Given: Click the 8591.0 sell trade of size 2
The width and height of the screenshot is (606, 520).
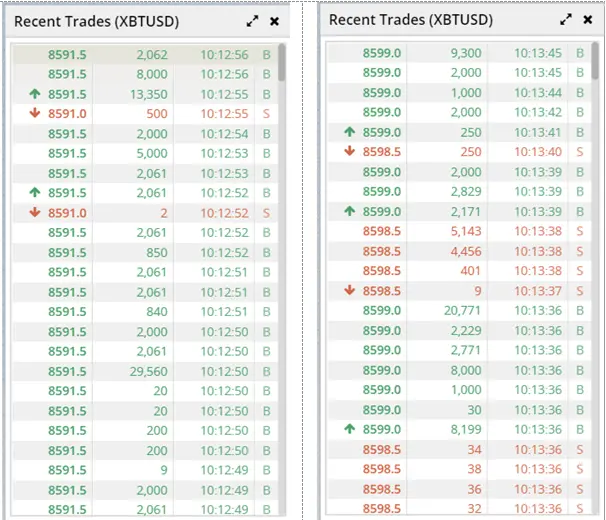Looking at the screenshot, I should click(x=146, y=213).
